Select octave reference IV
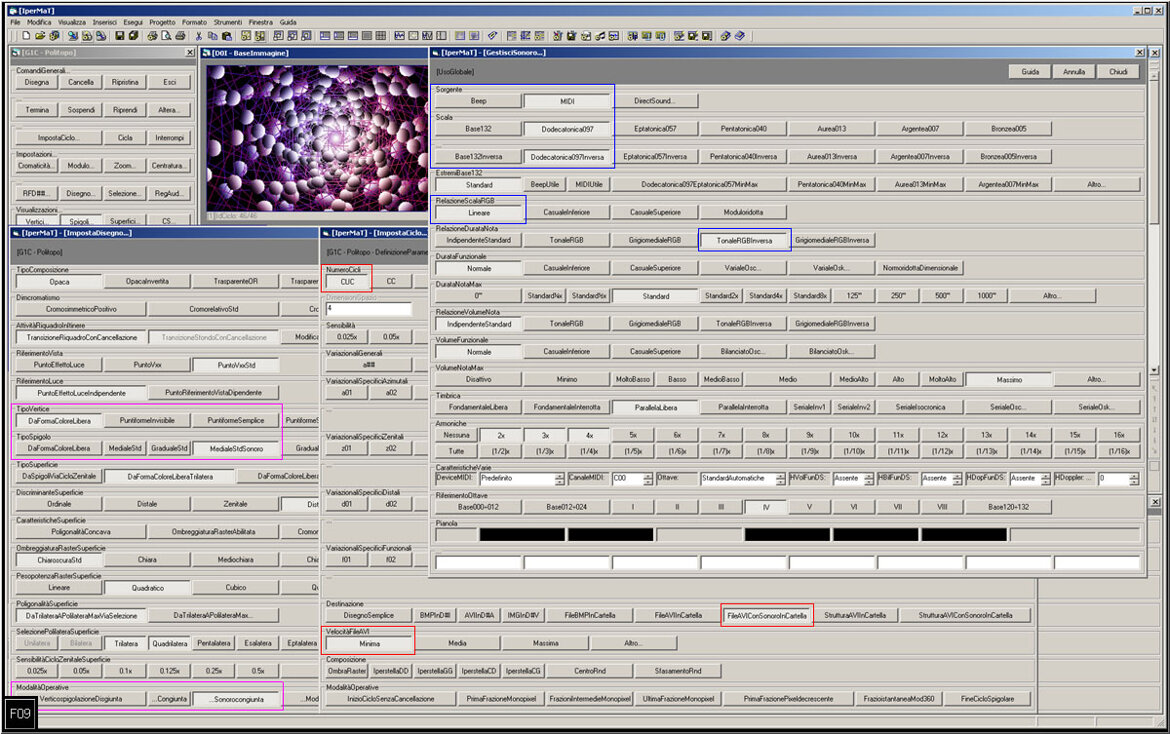This screenshot has height=734, width=1170. pos(765,507)
